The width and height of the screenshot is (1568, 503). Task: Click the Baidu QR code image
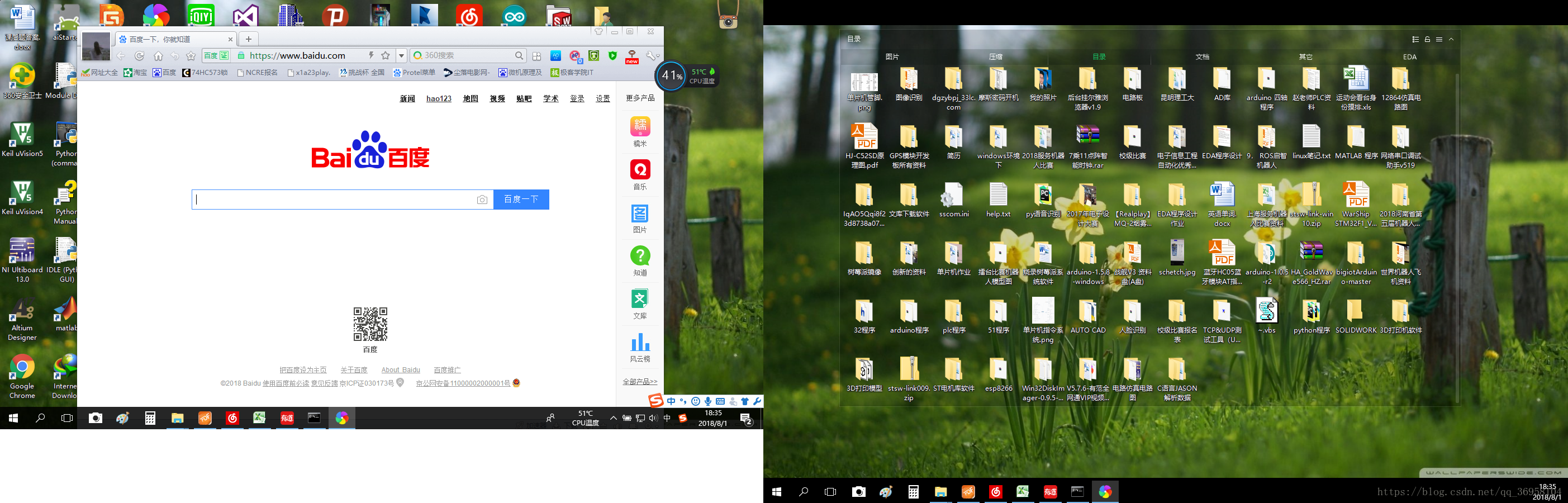pyautogui.click(x=370, y=324)
